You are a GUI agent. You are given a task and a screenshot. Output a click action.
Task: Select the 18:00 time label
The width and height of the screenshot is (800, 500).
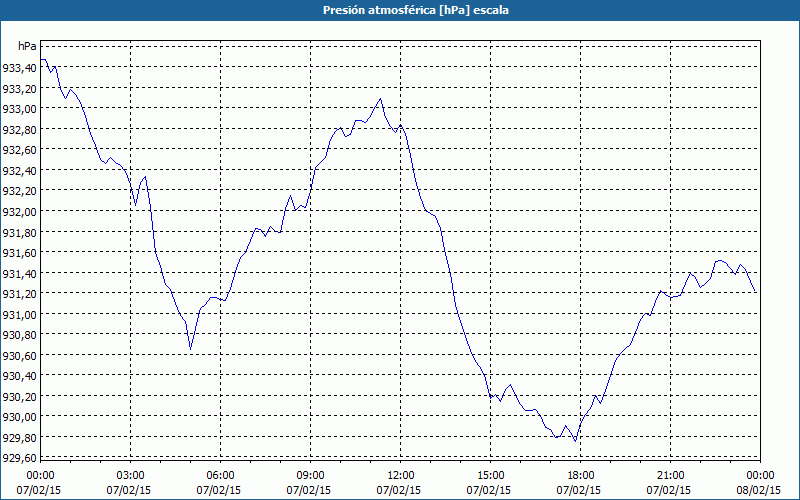click(581, 476)
